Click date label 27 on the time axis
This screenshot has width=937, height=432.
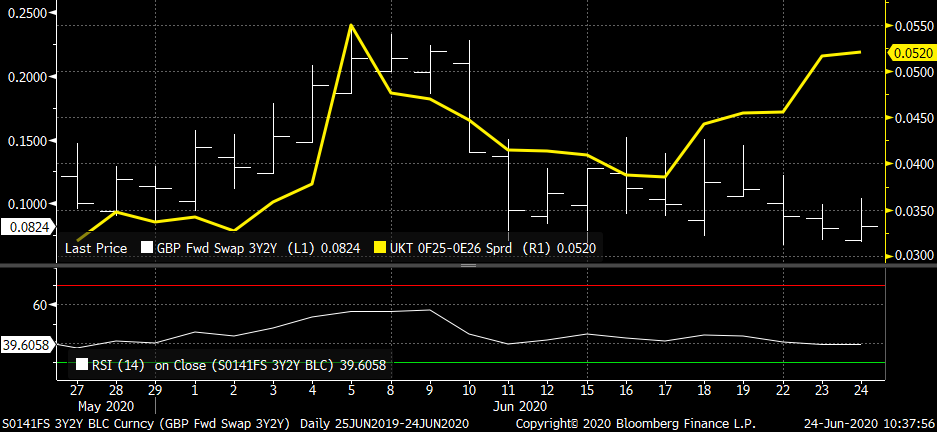tap(76, 390)
